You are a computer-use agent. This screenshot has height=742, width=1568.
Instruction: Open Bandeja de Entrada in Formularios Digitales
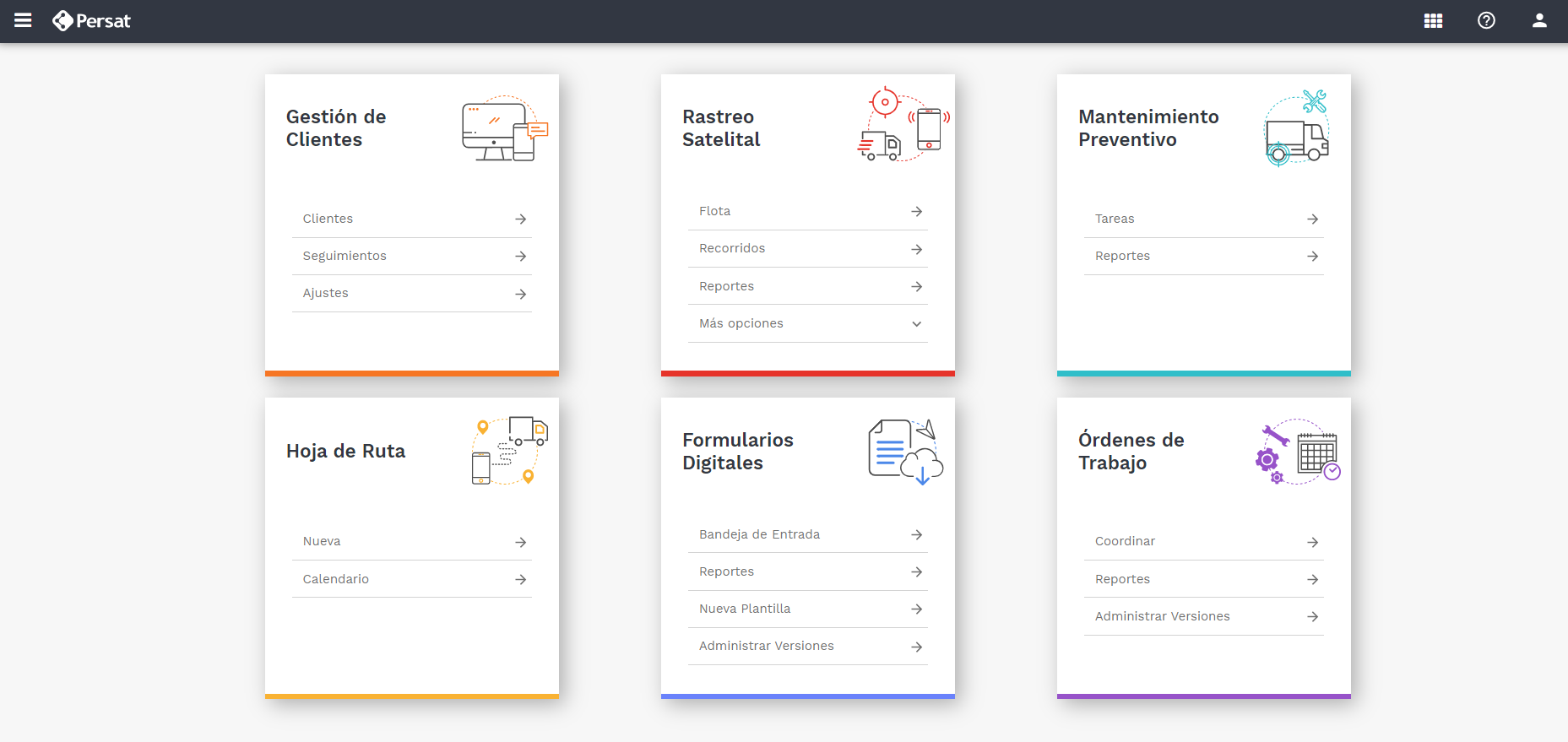tap(808, 534)
